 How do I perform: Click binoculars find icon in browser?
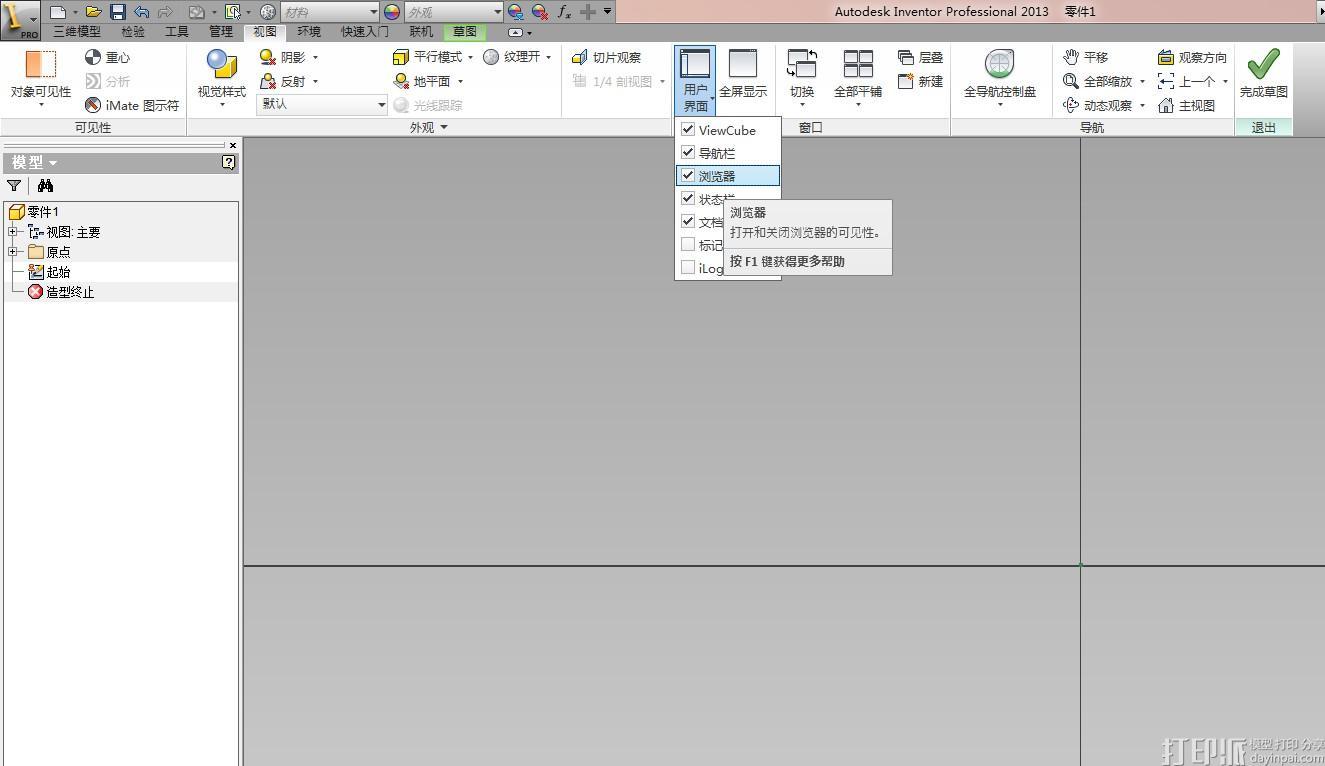[45, 186]
